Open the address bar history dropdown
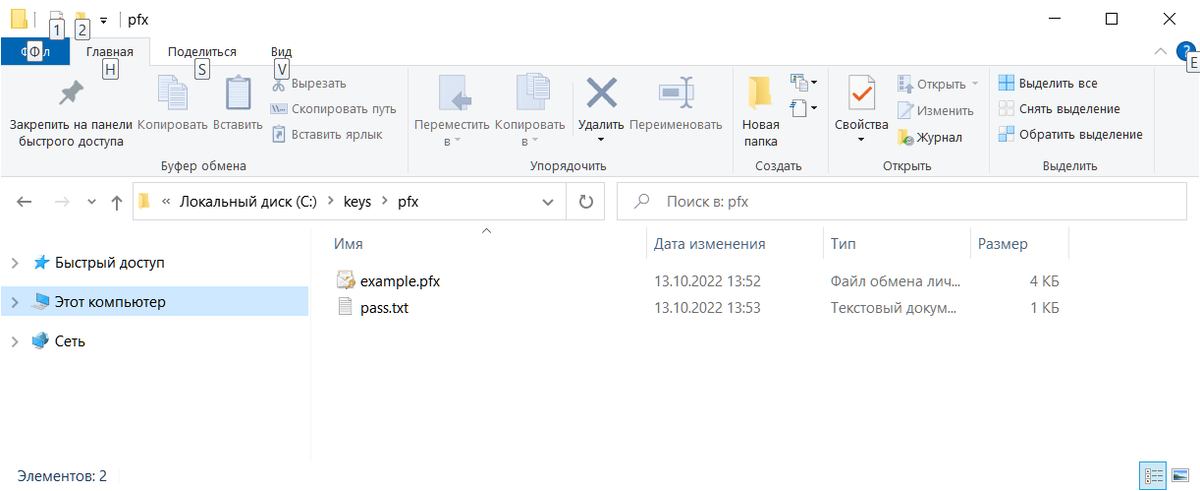 (548, 201)
